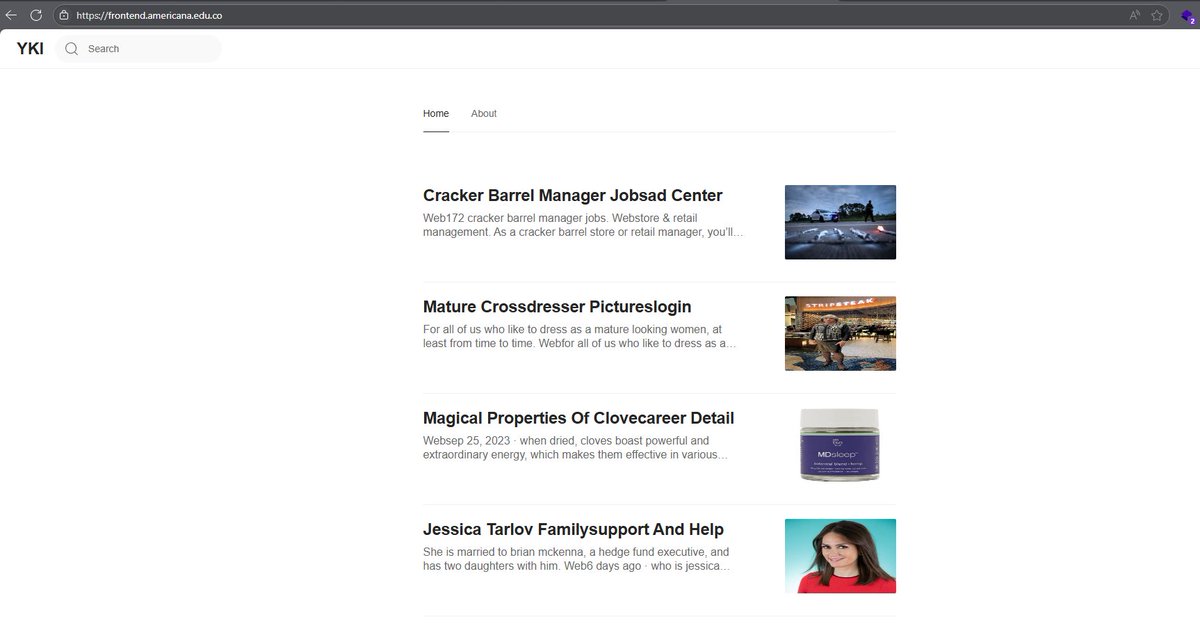The image size is (1200, 624).
Task: Open the purple browser extension icon
Action: coord(1187,16)
